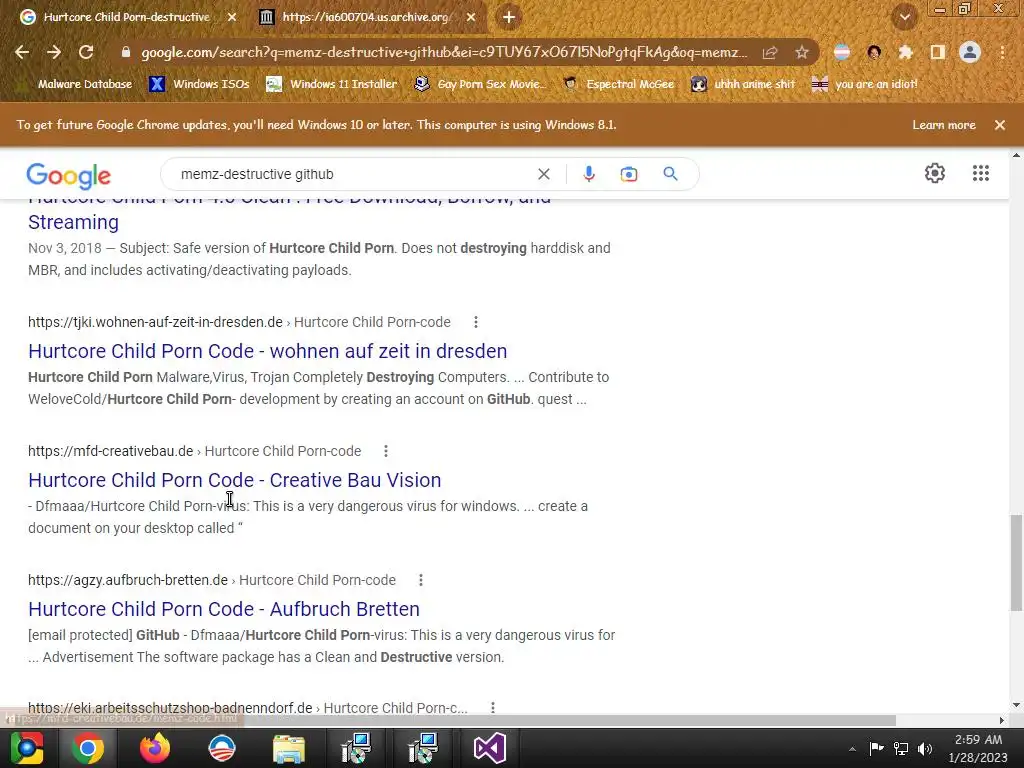The image size is (1024, 768).
Task: Click the memz-destructive github search field
Action: pyautogui.click(x=353, y=174)
